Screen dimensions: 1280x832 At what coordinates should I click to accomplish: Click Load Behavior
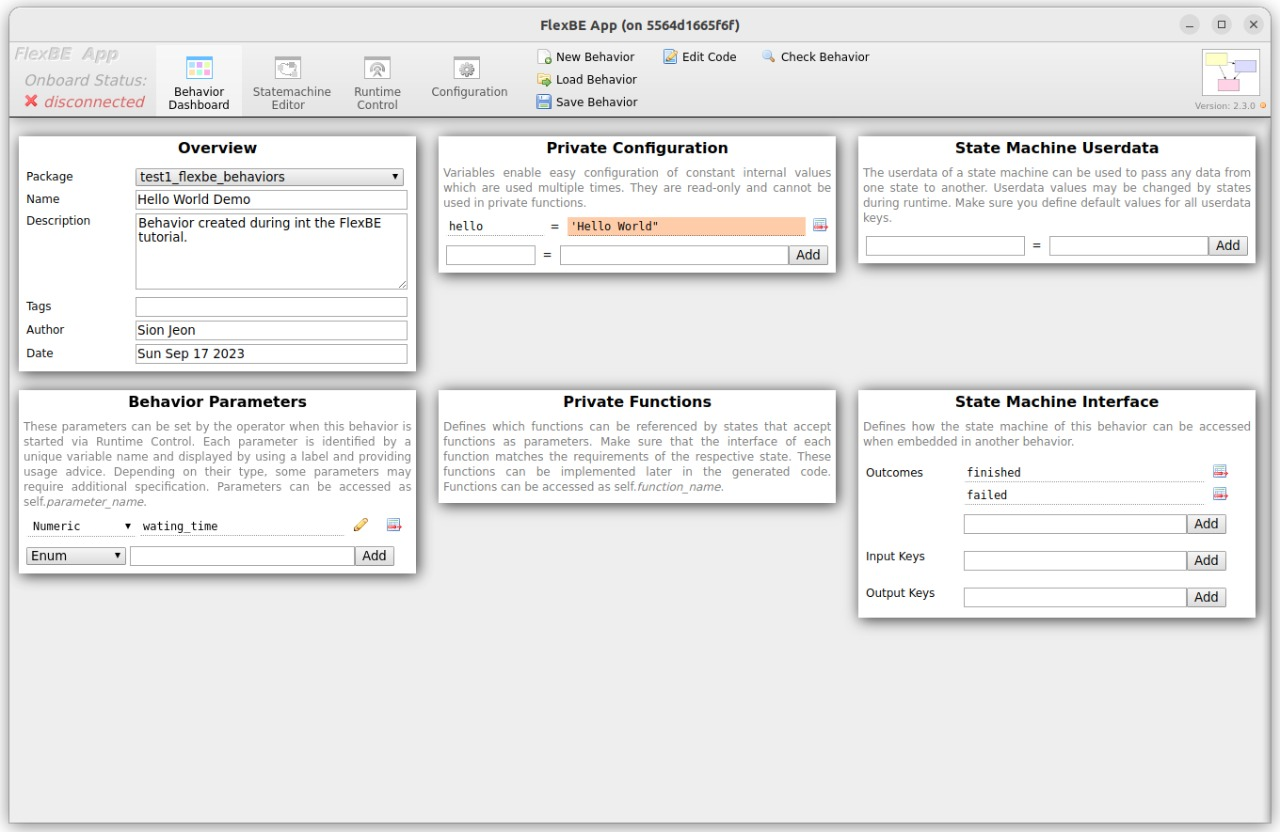pyautogui.click(x=587, y=79)
